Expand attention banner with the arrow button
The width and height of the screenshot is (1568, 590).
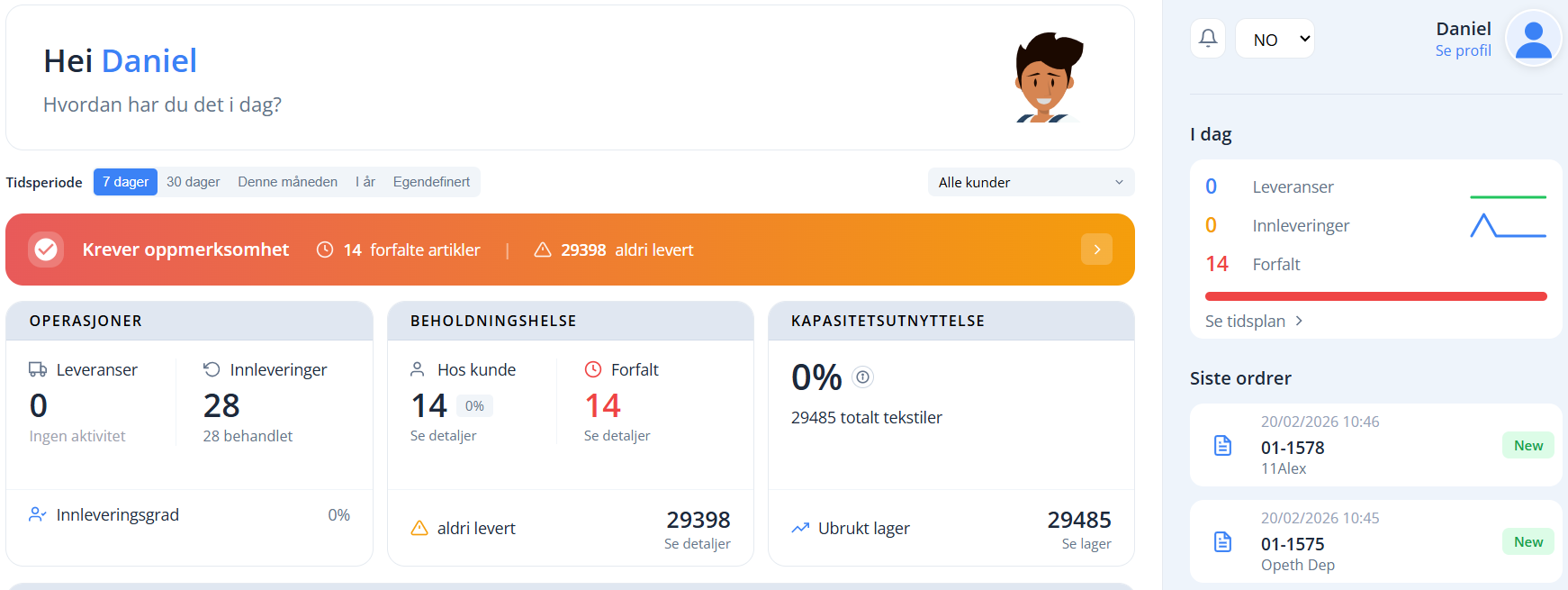point(1096,250)
